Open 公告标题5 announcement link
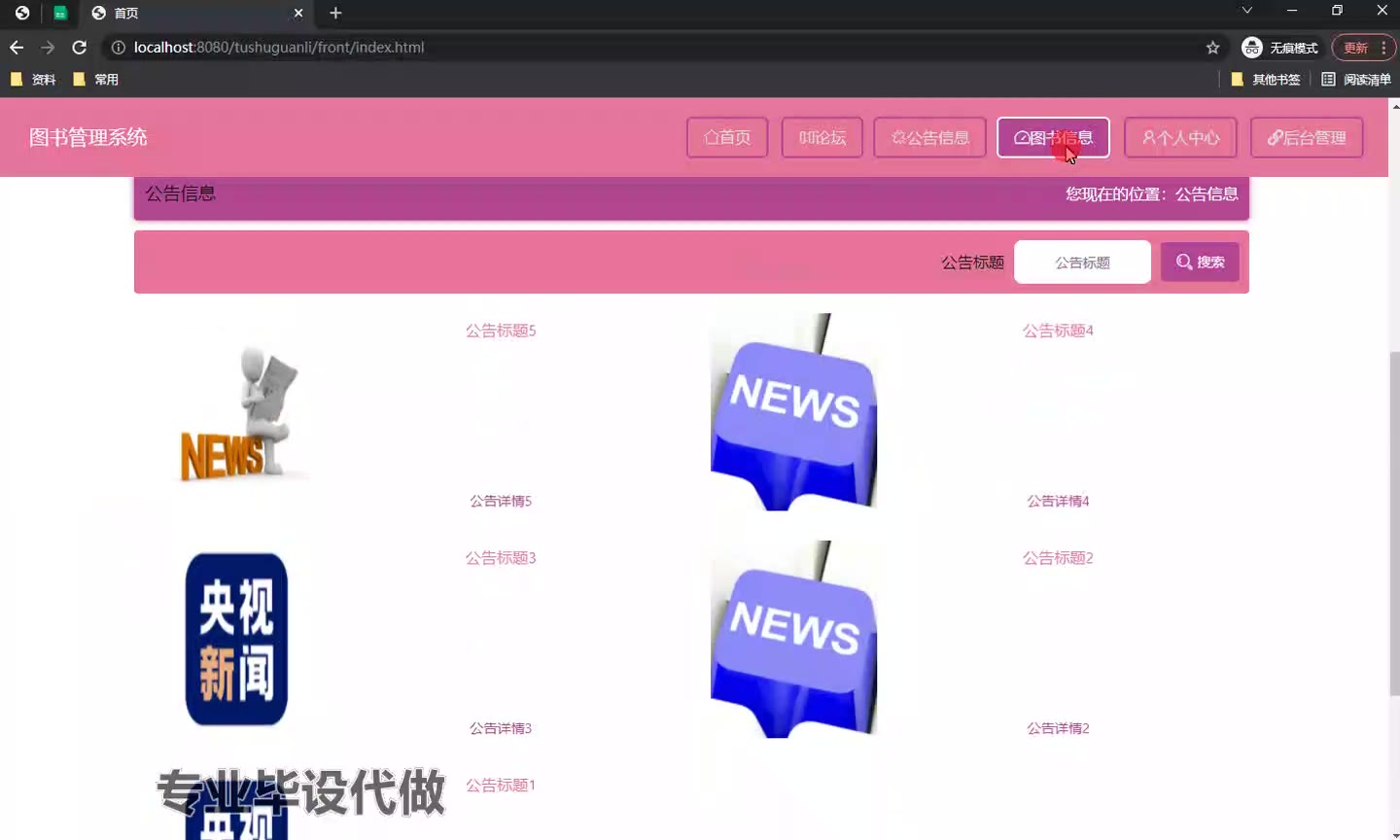 pos(501,331)
